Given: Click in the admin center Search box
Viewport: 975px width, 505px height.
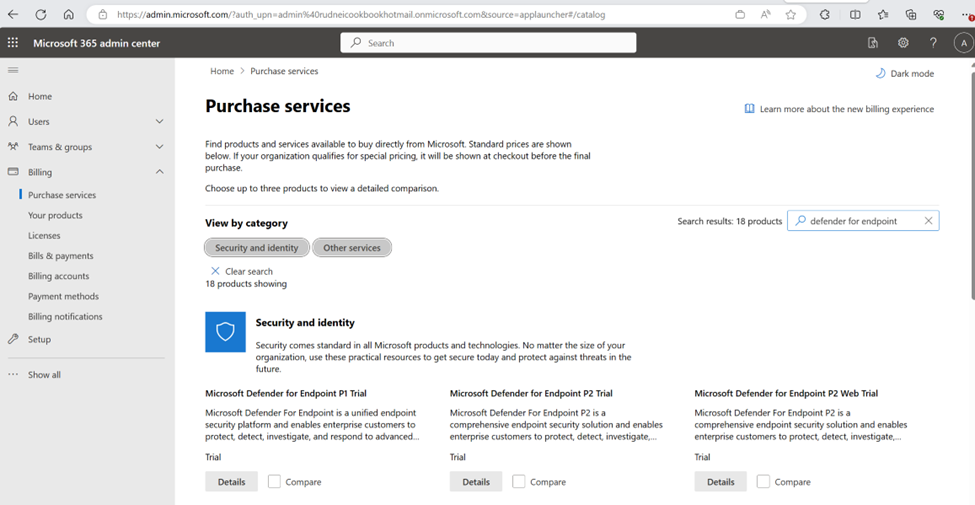Looking at the screenshot, I should (488, 43).
